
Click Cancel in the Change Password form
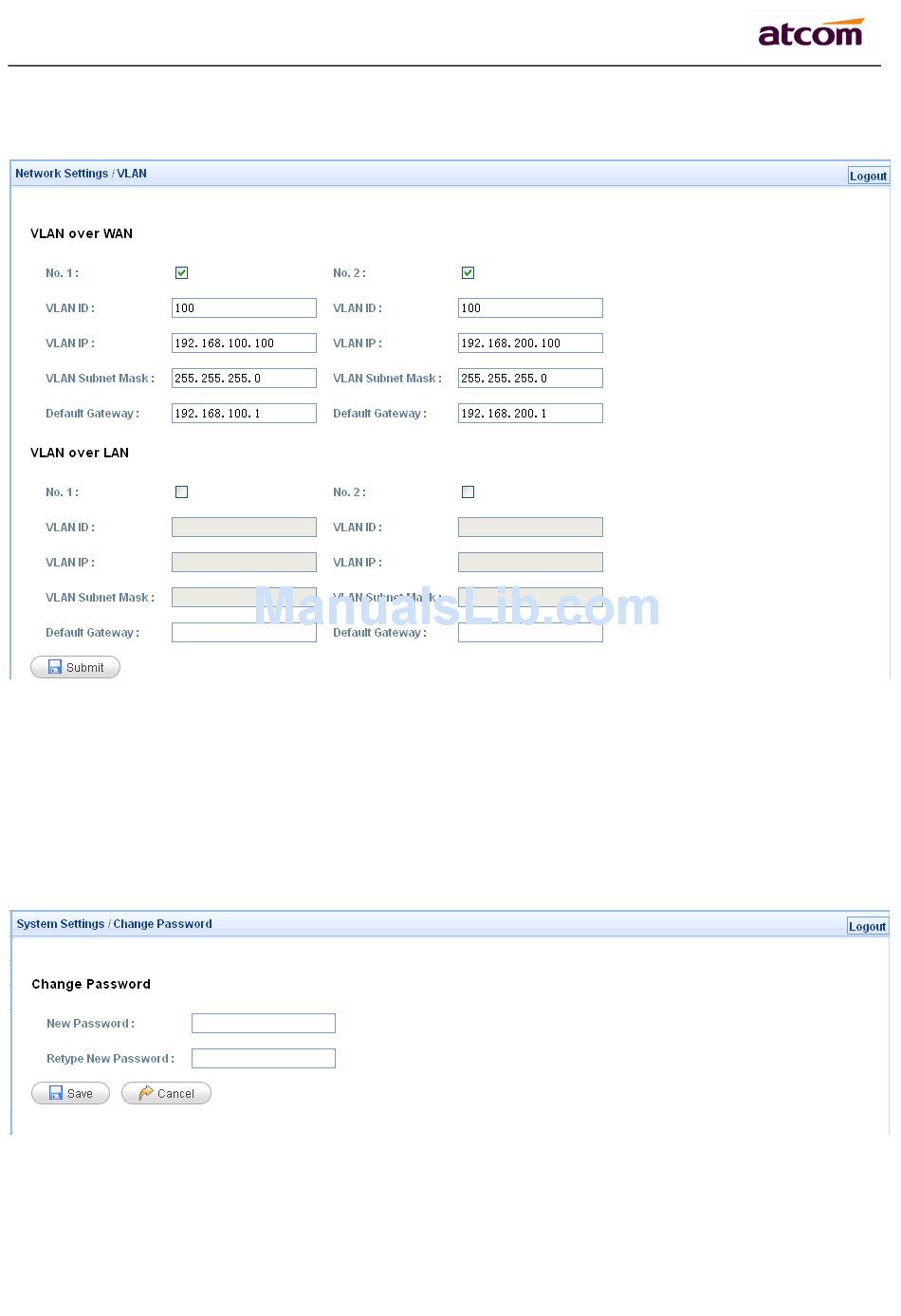click(167, 1093)
